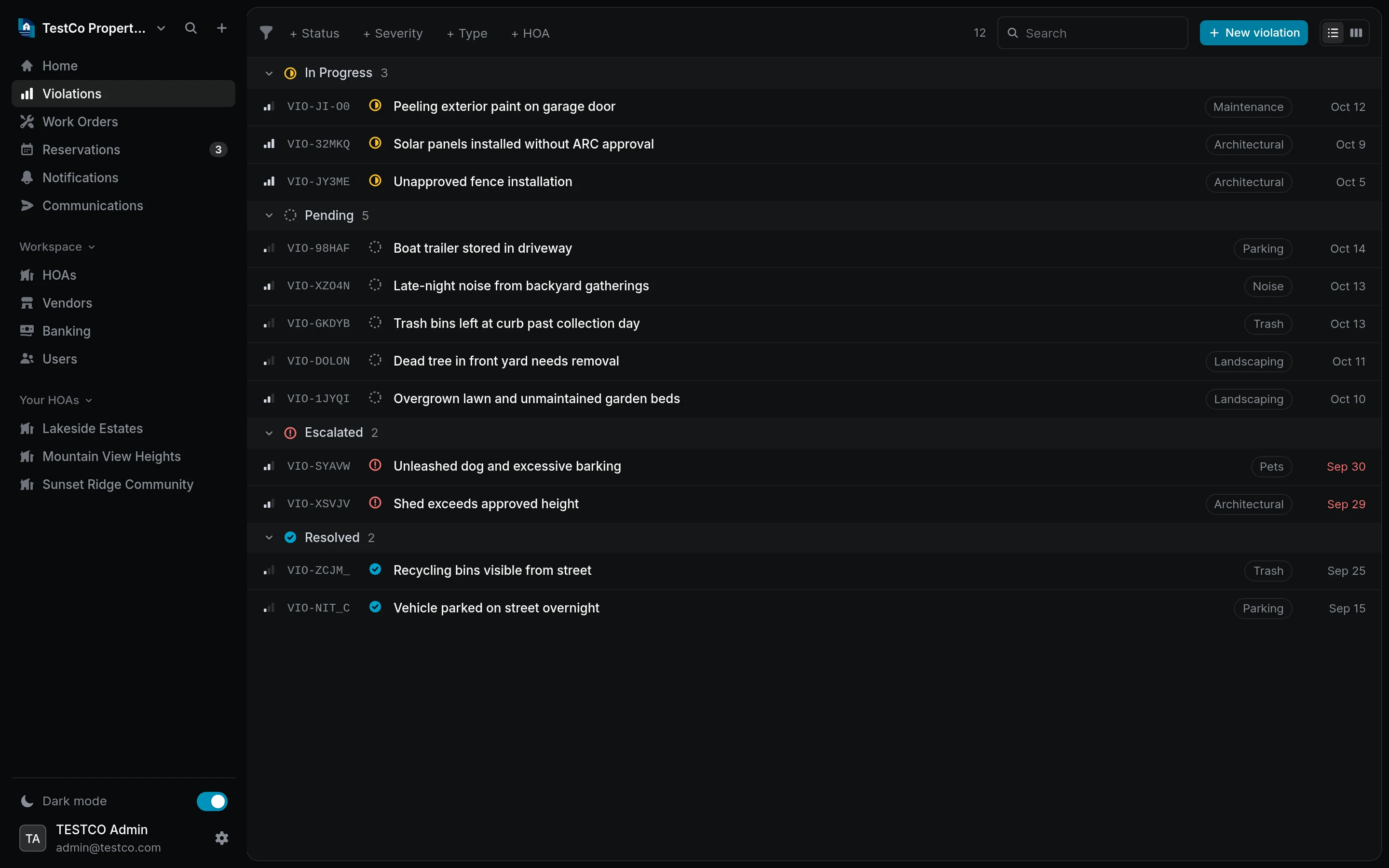Click escalated status icon on Unleashed dog row
The height and width of the screenshot is (868, 1389).
375,465
